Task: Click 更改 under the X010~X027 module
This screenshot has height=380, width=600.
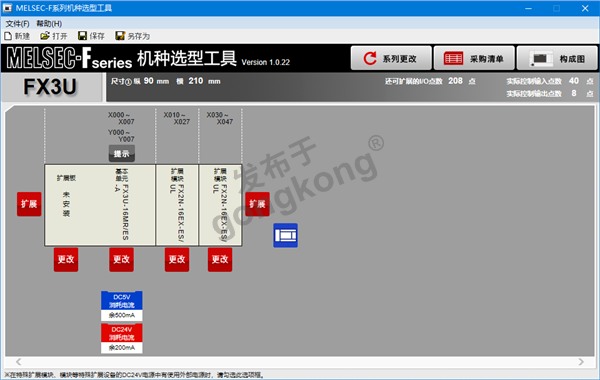Action: click(177, 259)
